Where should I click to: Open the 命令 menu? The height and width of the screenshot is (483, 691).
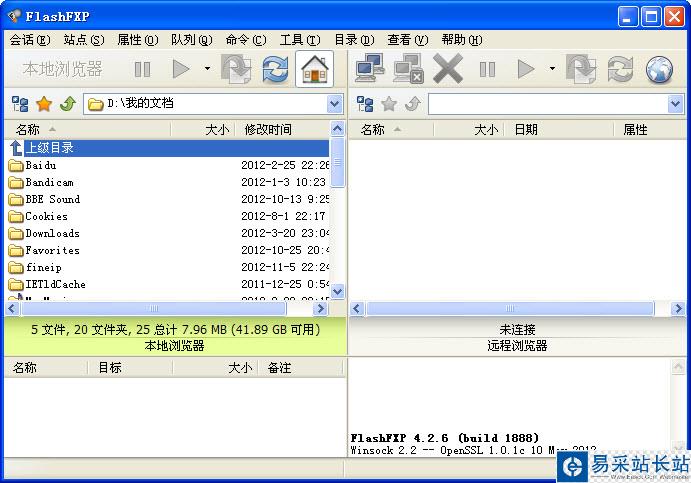[246, 40]
